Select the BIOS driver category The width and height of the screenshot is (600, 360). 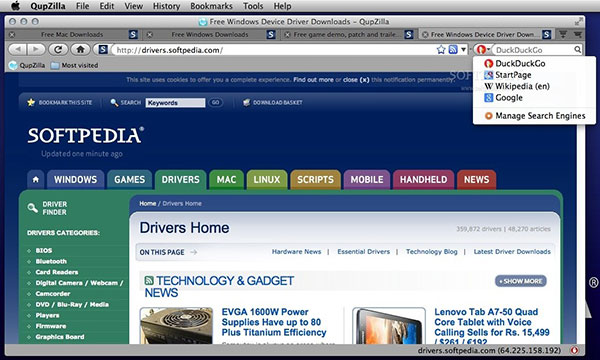[x=44, y=251]
